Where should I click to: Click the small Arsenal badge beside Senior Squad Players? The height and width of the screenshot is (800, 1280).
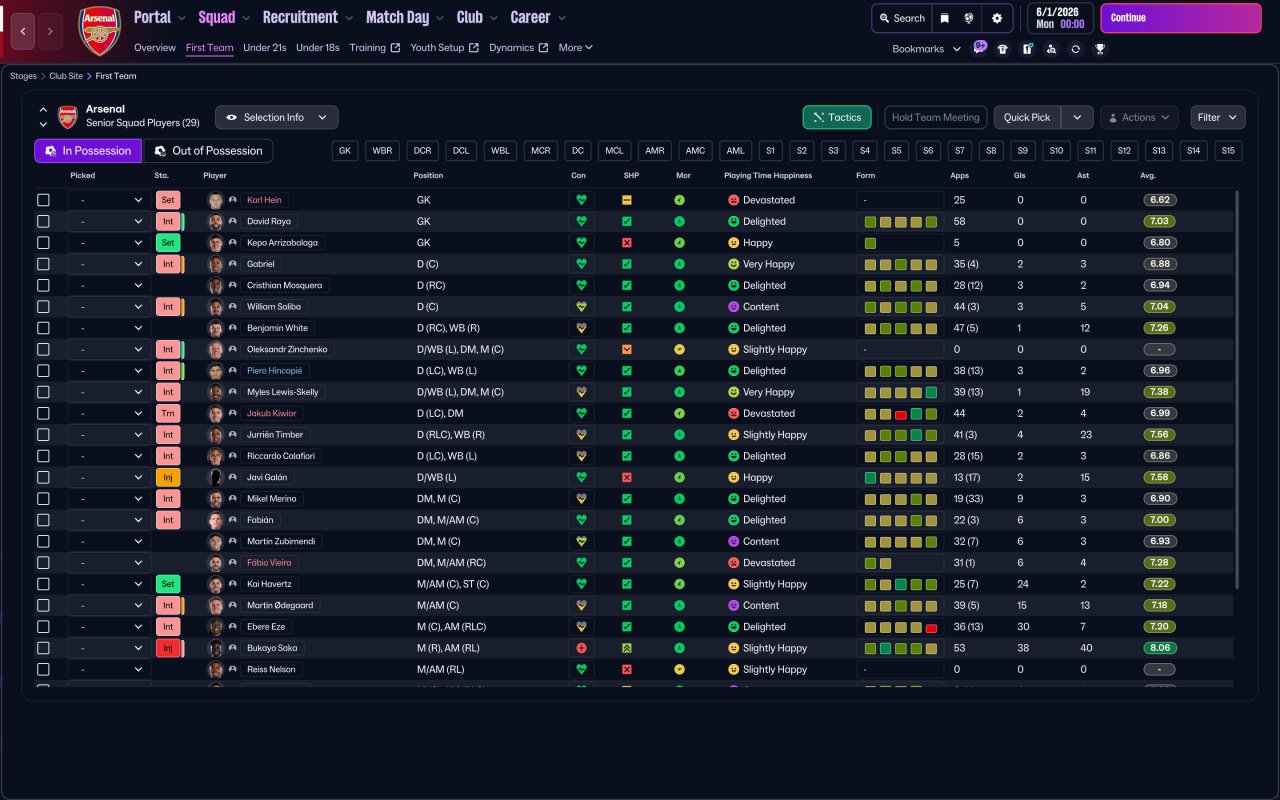[67, 117]
